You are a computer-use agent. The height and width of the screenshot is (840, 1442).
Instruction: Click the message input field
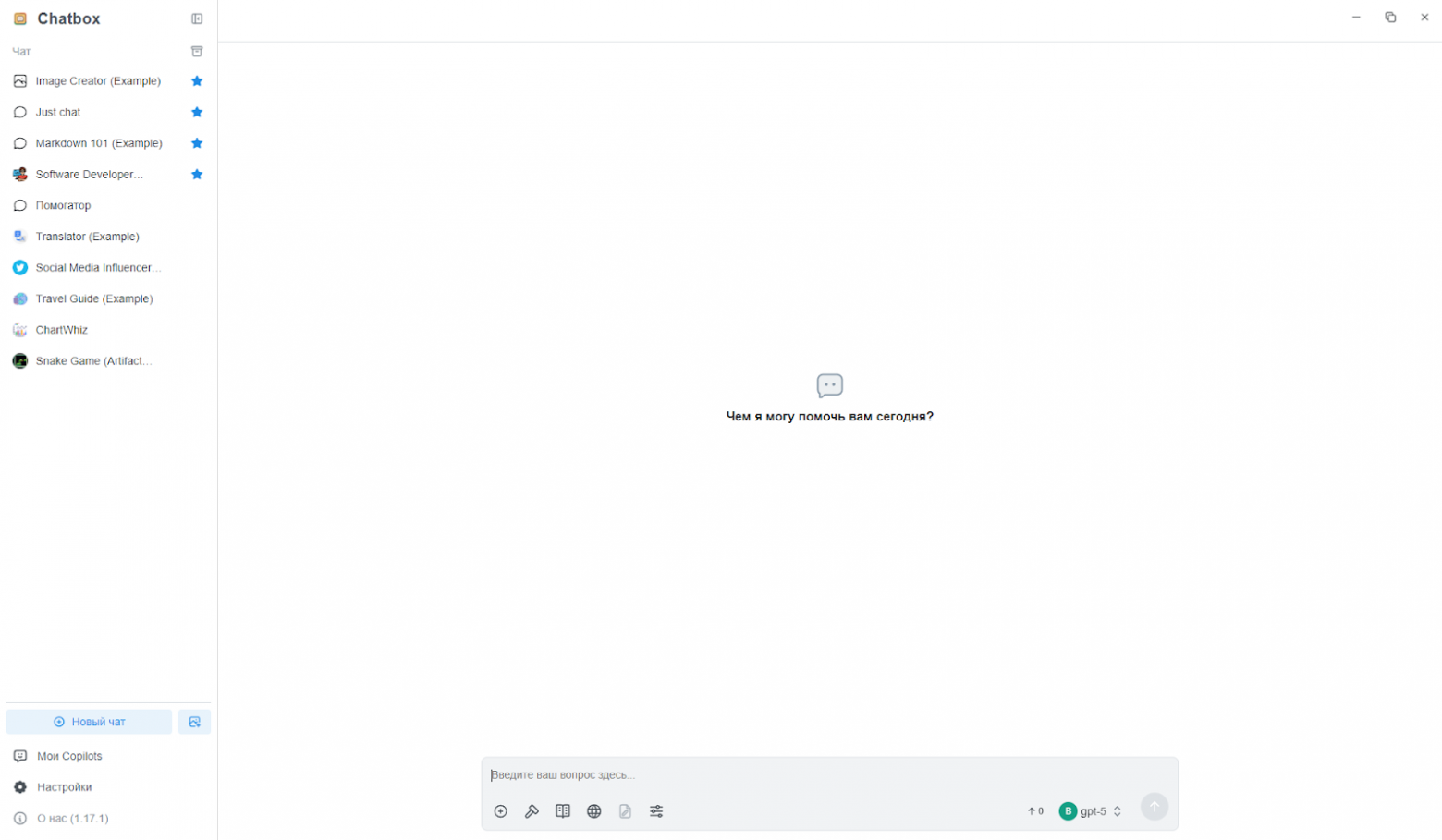[x=829, y=775]
